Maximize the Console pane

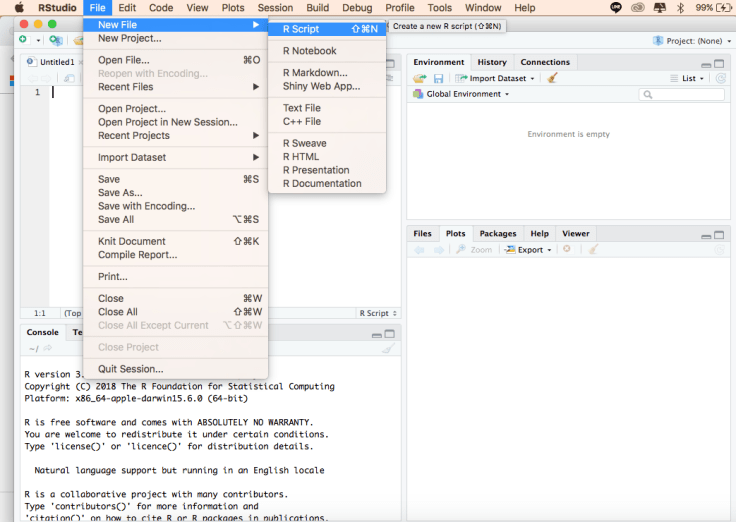tap(390, 334)
